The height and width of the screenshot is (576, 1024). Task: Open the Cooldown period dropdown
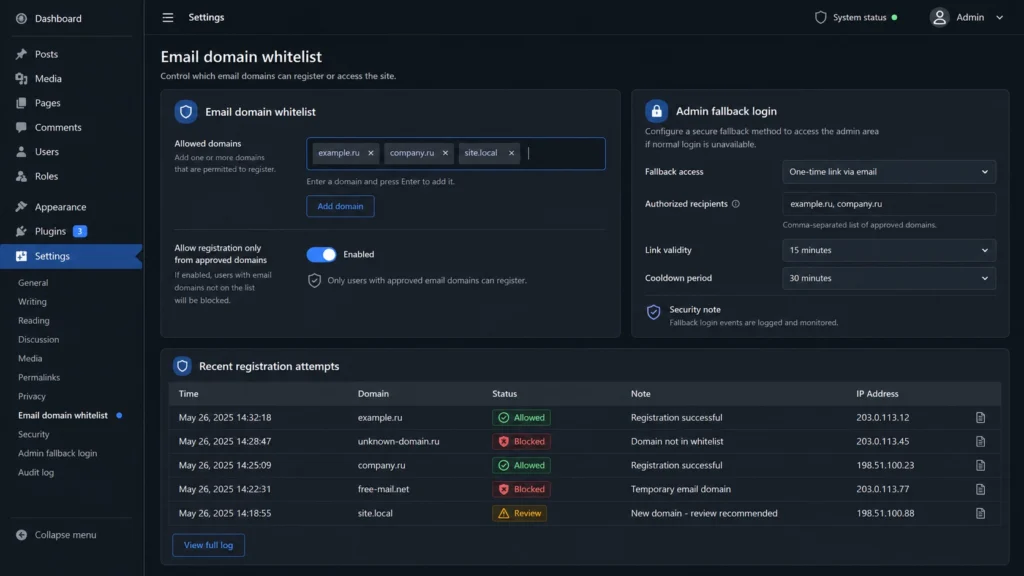point(889,278)
